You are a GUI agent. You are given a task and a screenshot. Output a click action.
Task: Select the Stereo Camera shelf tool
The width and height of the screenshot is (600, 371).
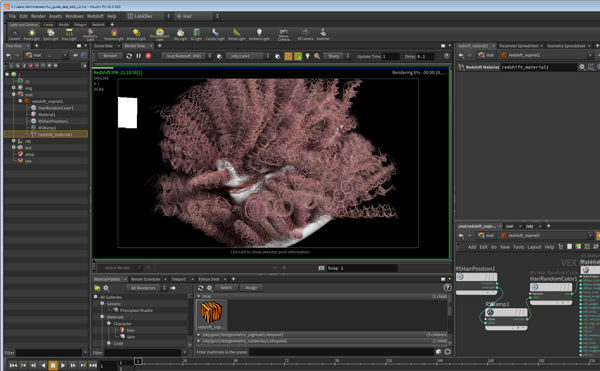(x=284, y=34)
